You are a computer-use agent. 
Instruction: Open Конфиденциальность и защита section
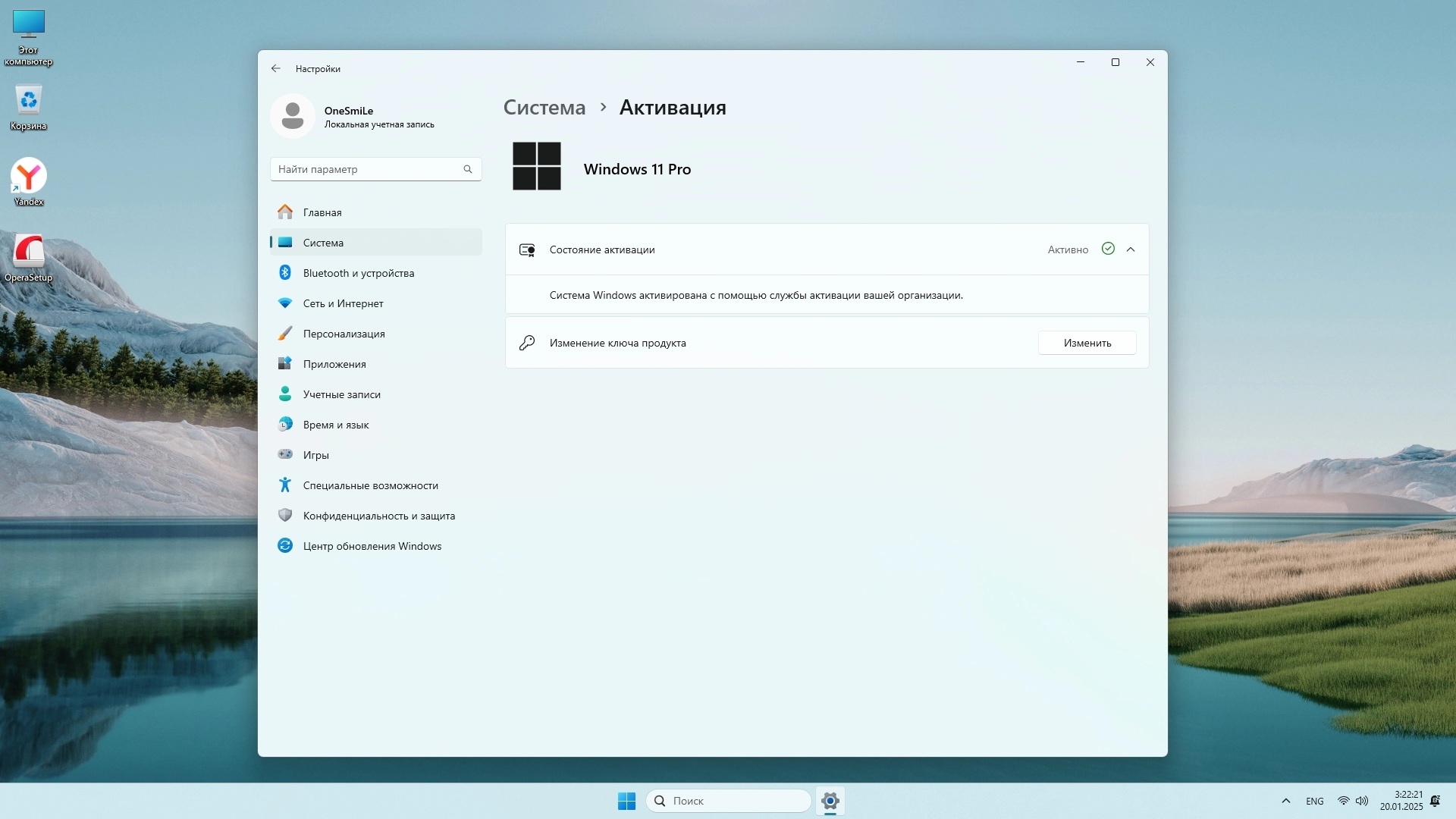378,516
